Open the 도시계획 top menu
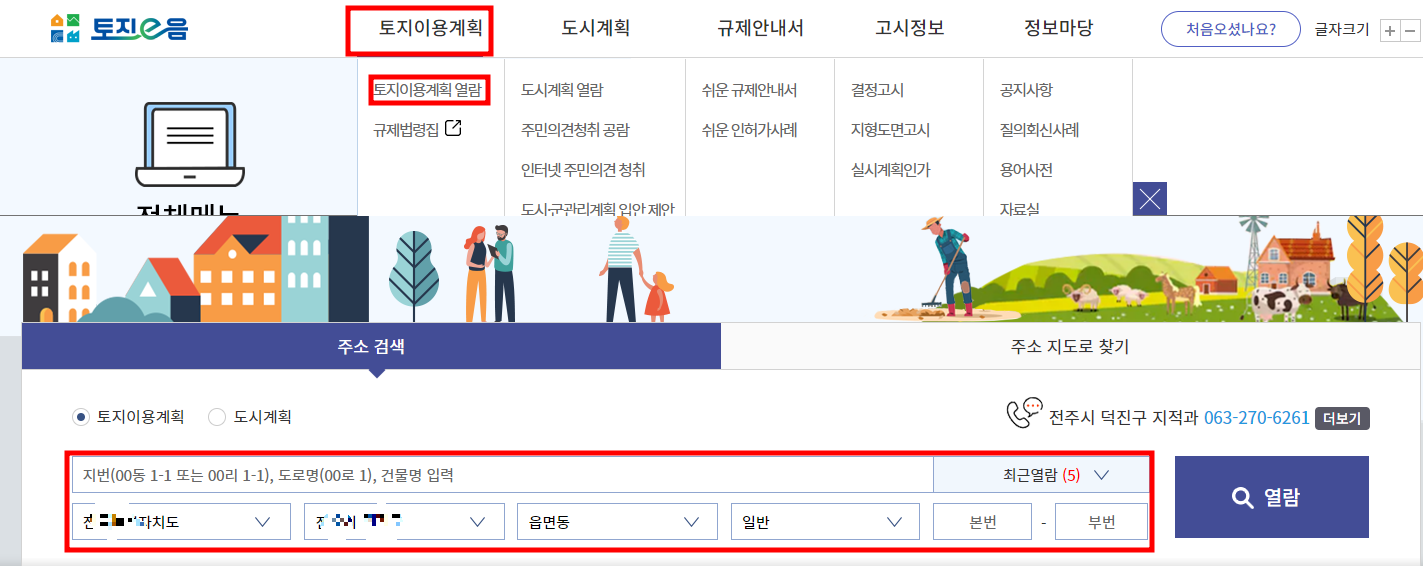This screenshot has width=1423, height=566. [596, 29]
